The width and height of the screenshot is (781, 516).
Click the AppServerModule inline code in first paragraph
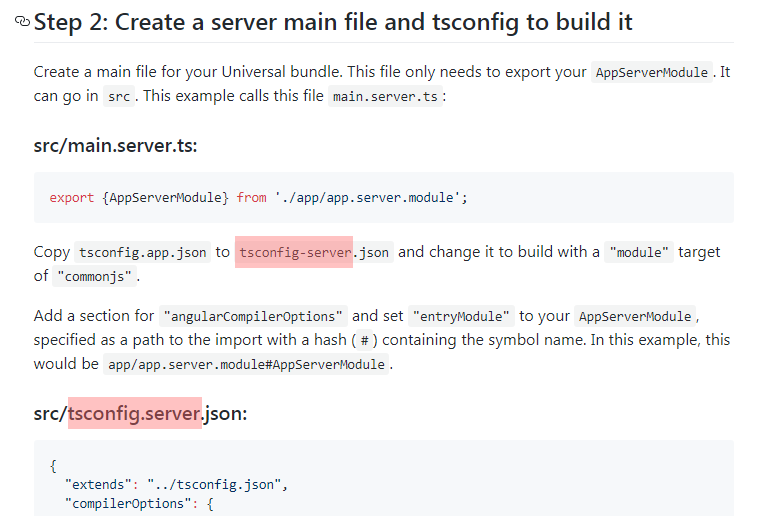click(x=651, y=72)
